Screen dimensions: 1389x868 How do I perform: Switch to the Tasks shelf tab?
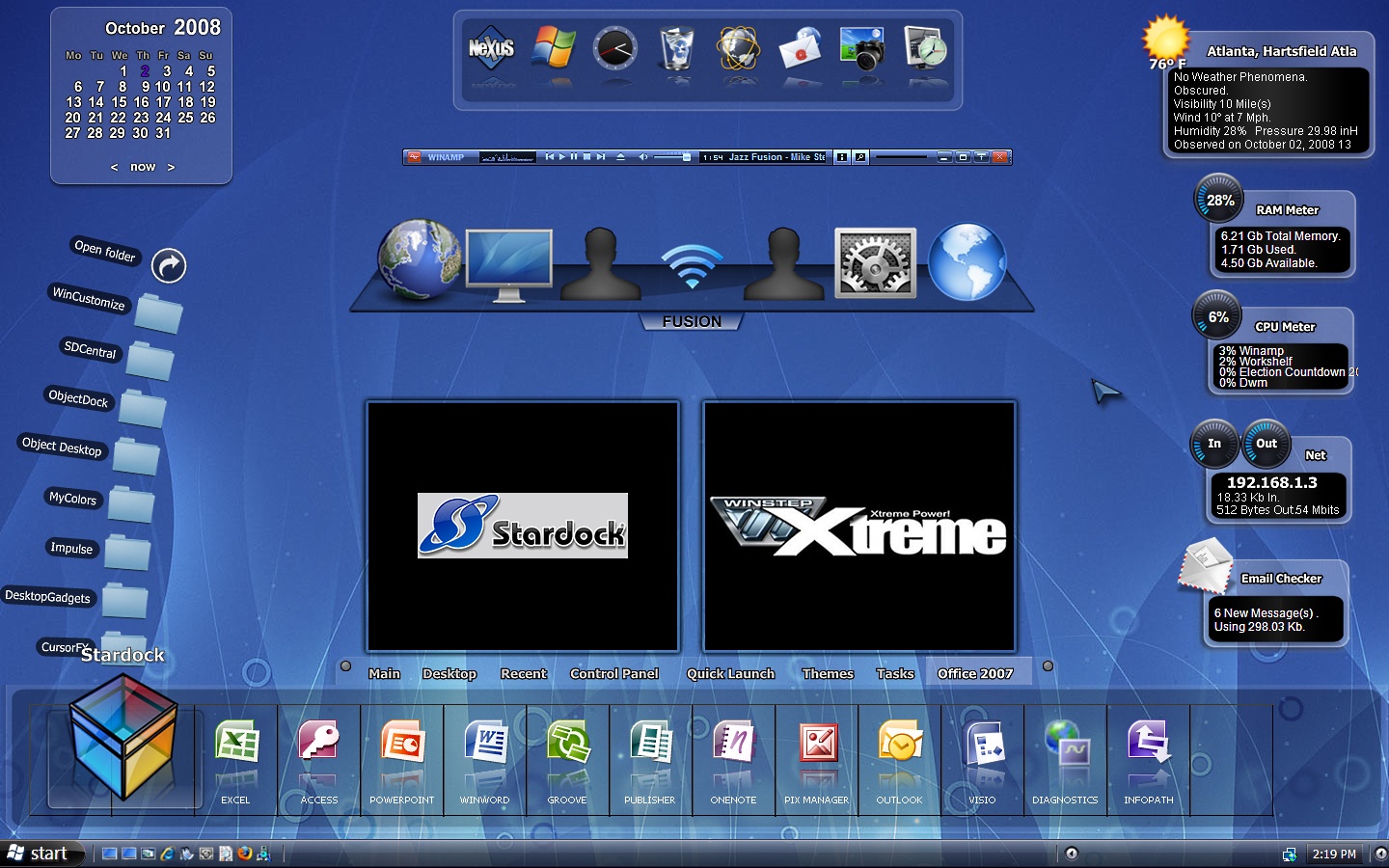(895, 673)
